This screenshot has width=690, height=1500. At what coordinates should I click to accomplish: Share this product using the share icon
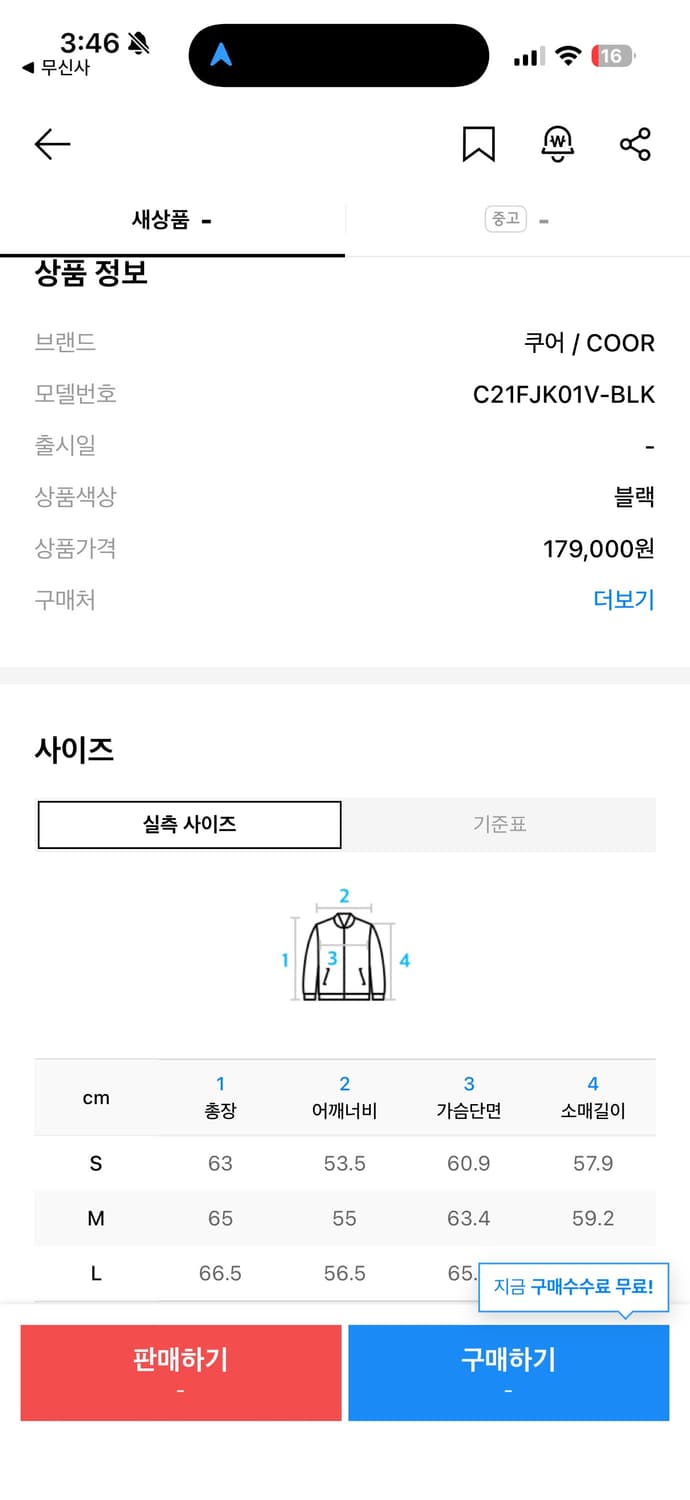pos(635,144)
